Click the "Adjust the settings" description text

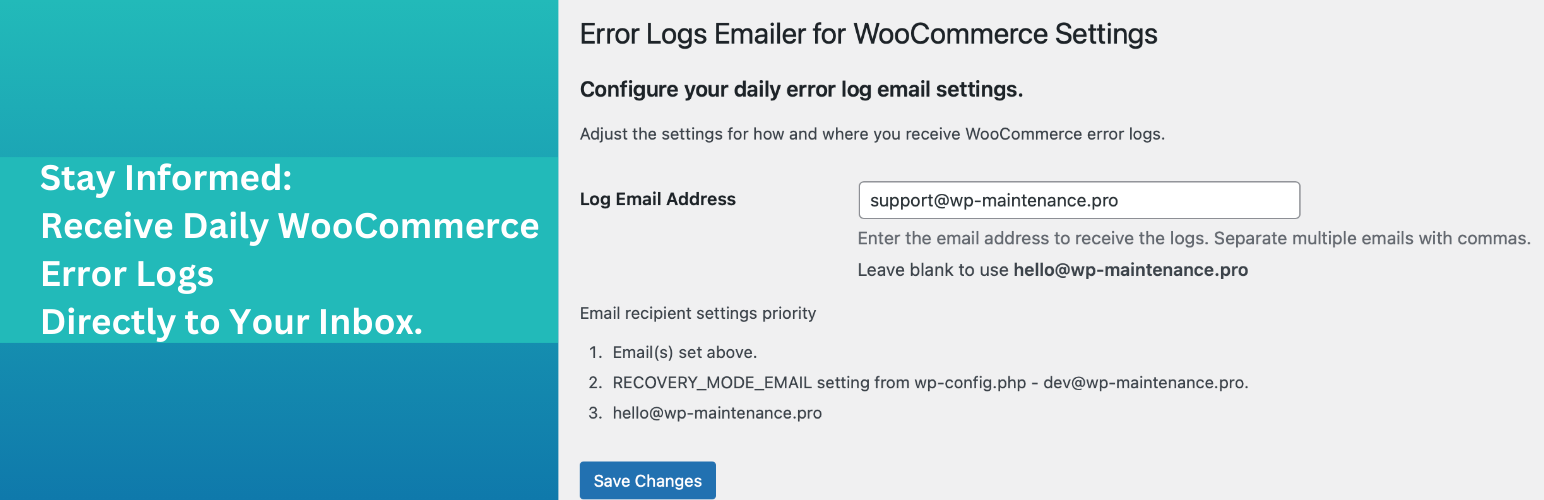tap(872, 134)
